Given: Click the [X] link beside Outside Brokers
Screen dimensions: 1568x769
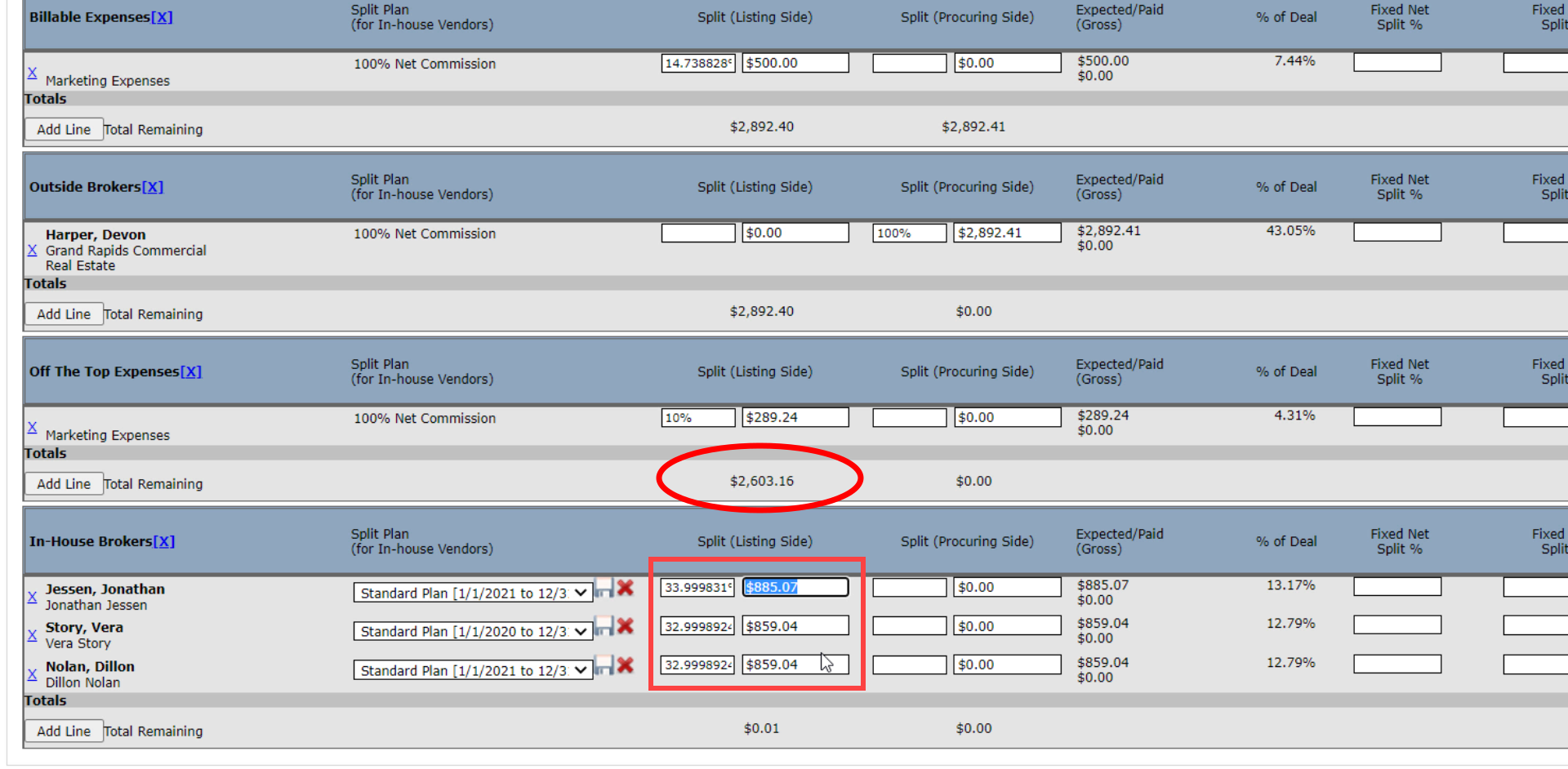Looking at the screenshot, I should [x=153, y=187].
